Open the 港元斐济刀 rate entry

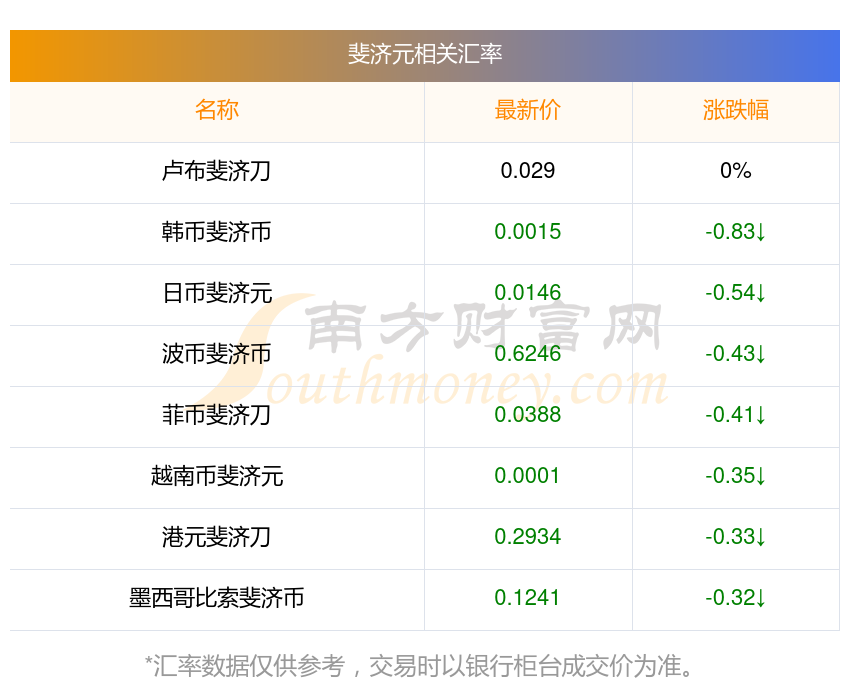coord(217,537)
